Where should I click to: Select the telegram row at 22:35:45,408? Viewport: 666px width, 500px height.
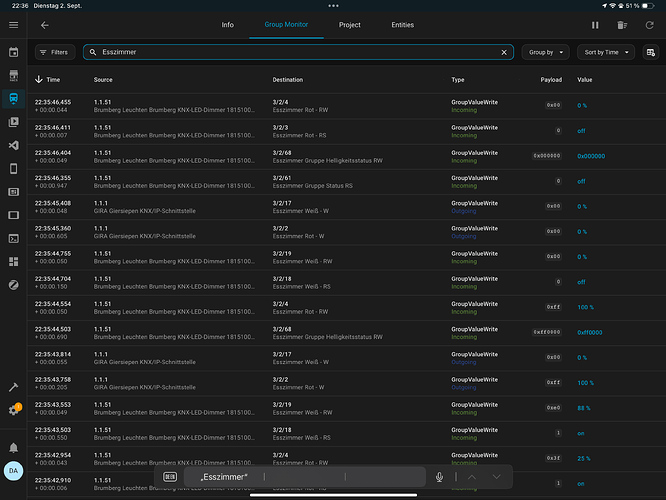click(346, 207)
